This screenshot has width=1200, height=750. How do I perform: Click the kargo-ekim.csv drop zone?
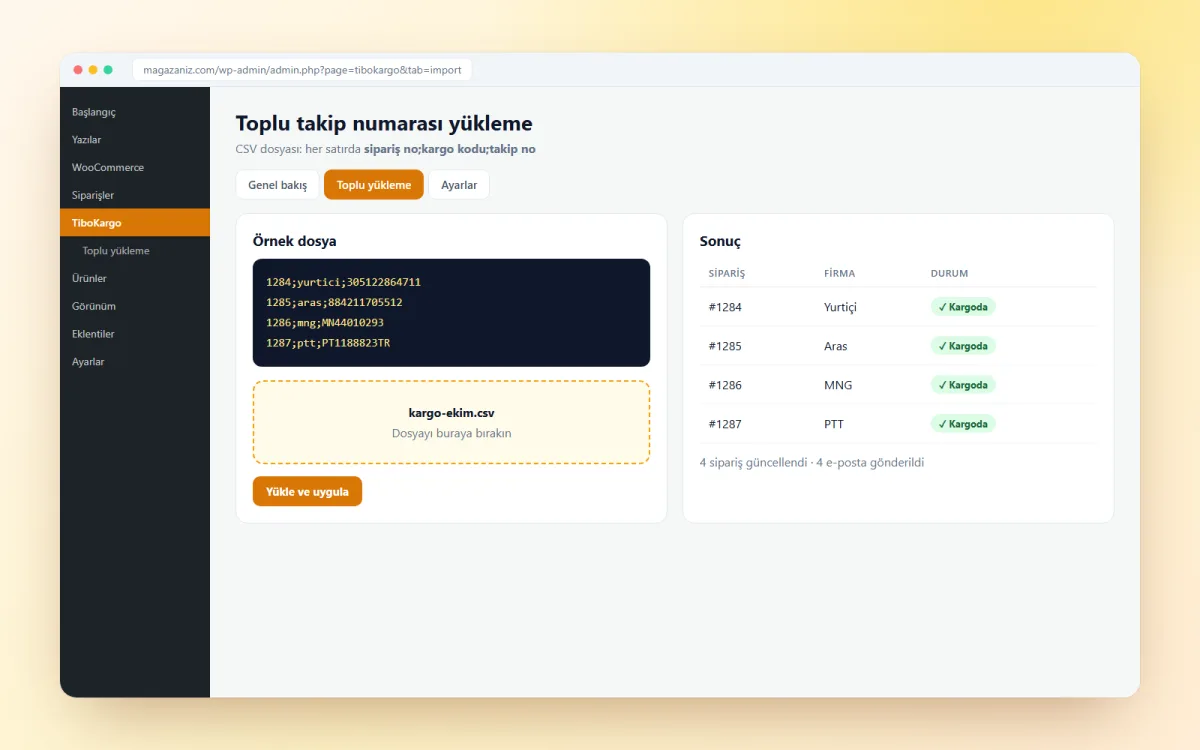(451, 422)
